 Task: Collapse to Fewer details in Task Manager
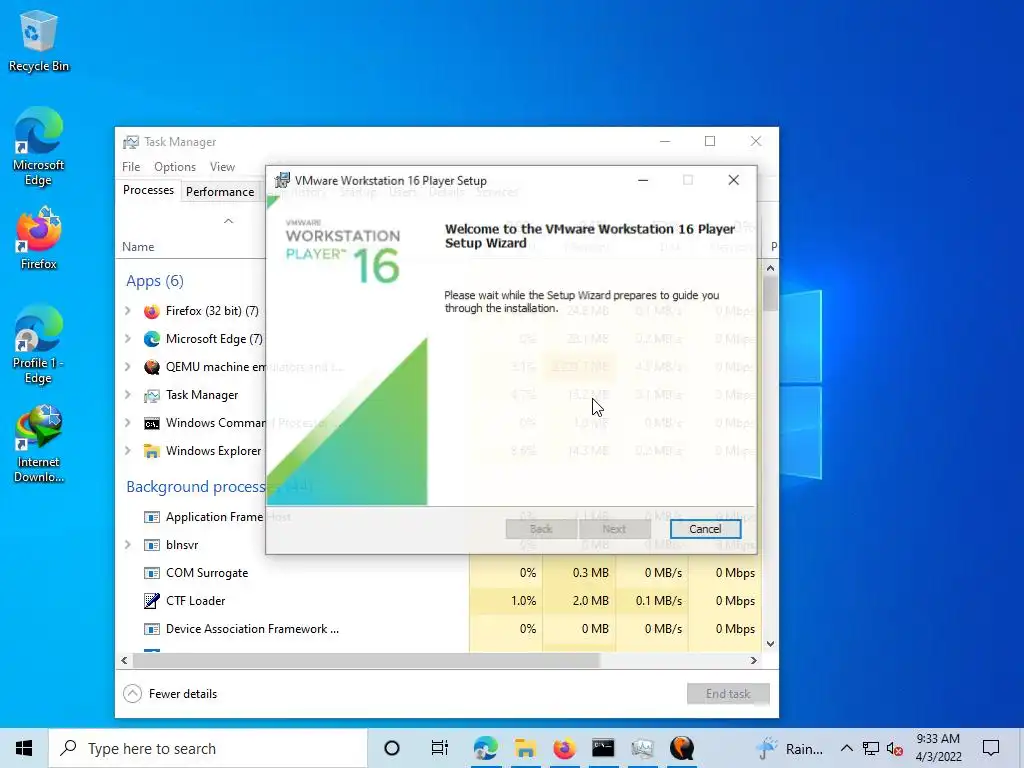(x=170, y=694)
